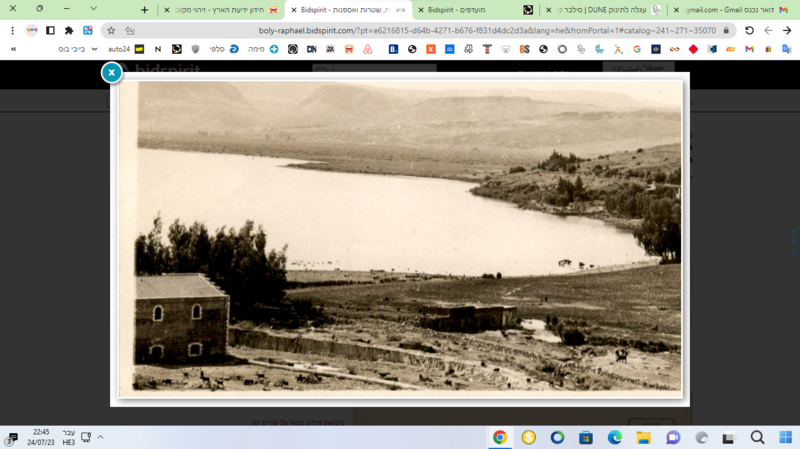Switch to the Gmail tab

click(x=733, y=10)
